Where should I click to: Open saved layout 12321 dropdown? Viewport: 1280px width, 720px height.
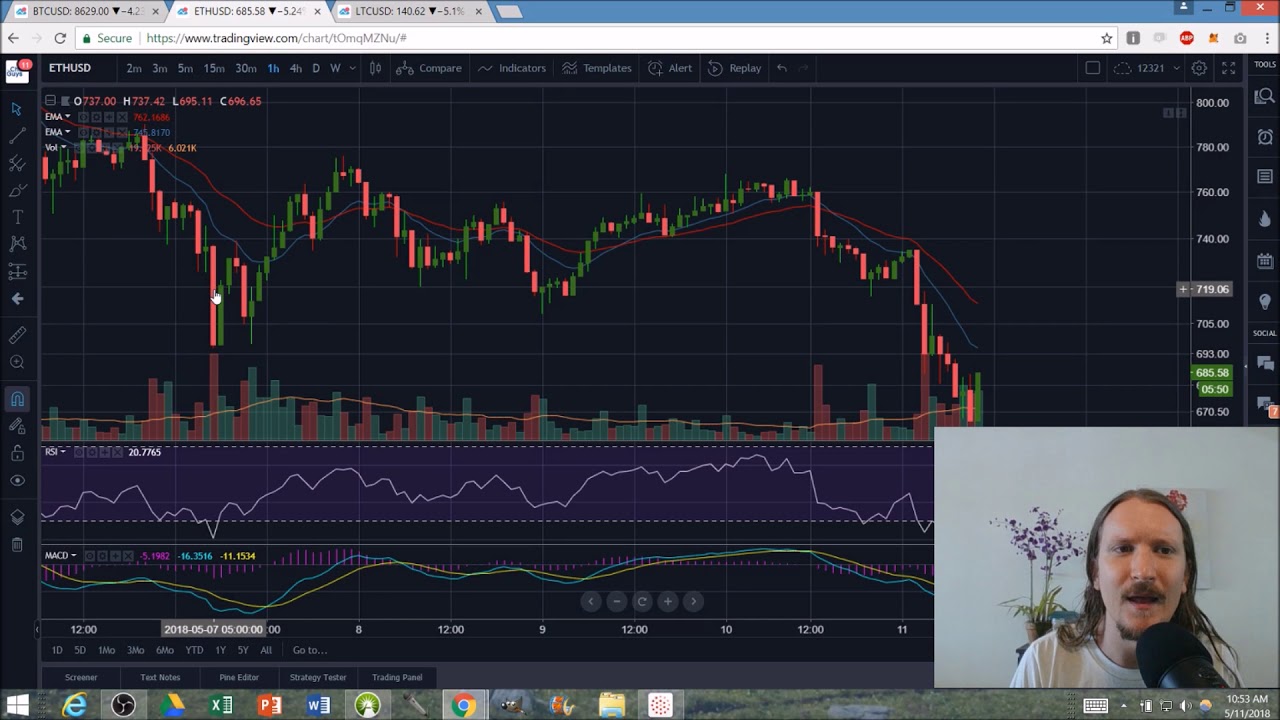[x=1148, y=68]
